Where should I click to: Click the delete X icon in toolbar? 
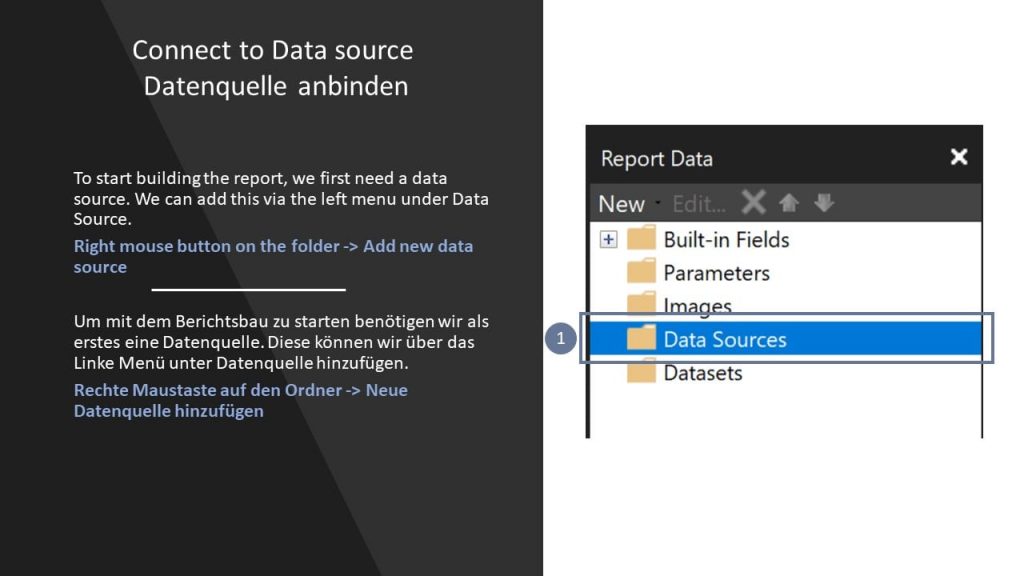coord(753,202)
